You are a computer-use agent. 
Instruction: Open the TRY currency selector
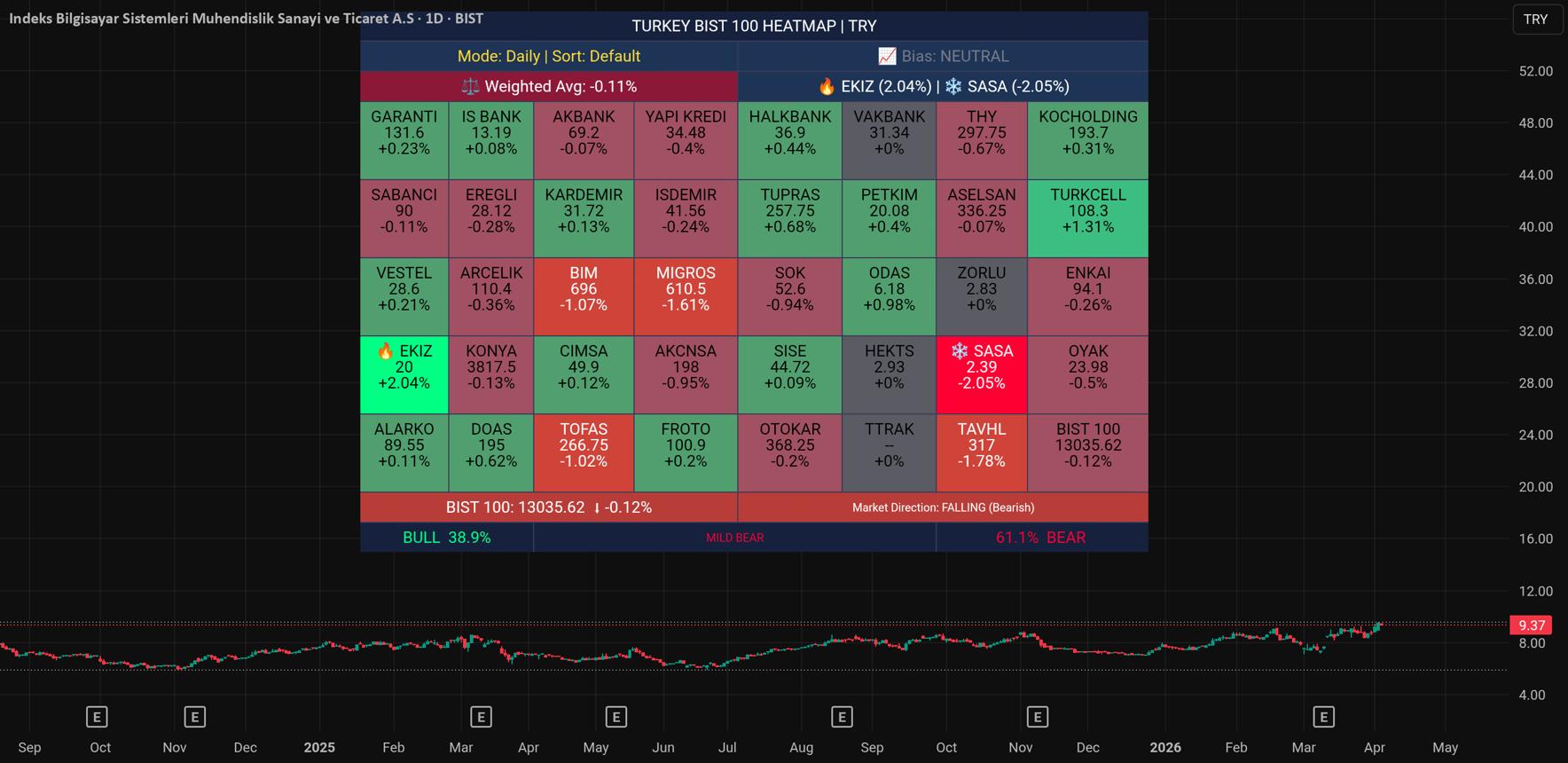point(1536,20)
